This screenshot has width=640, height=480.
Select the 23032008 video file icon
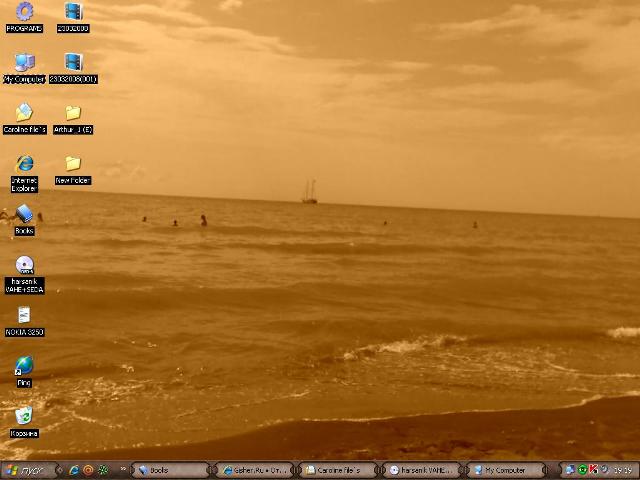73,13
